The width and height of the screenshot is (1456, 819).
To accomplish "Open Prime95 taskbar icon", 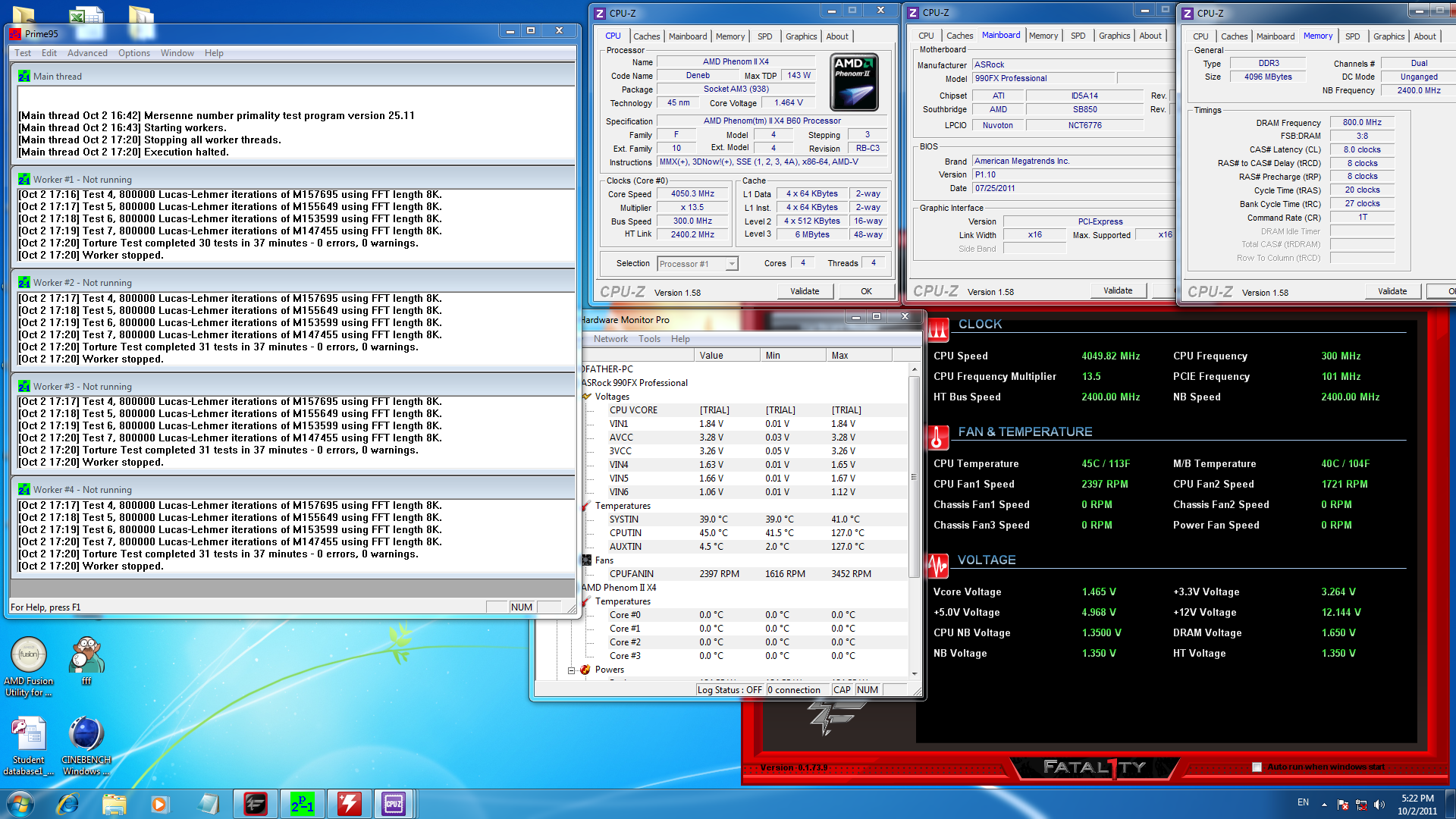I will point(302,803).
